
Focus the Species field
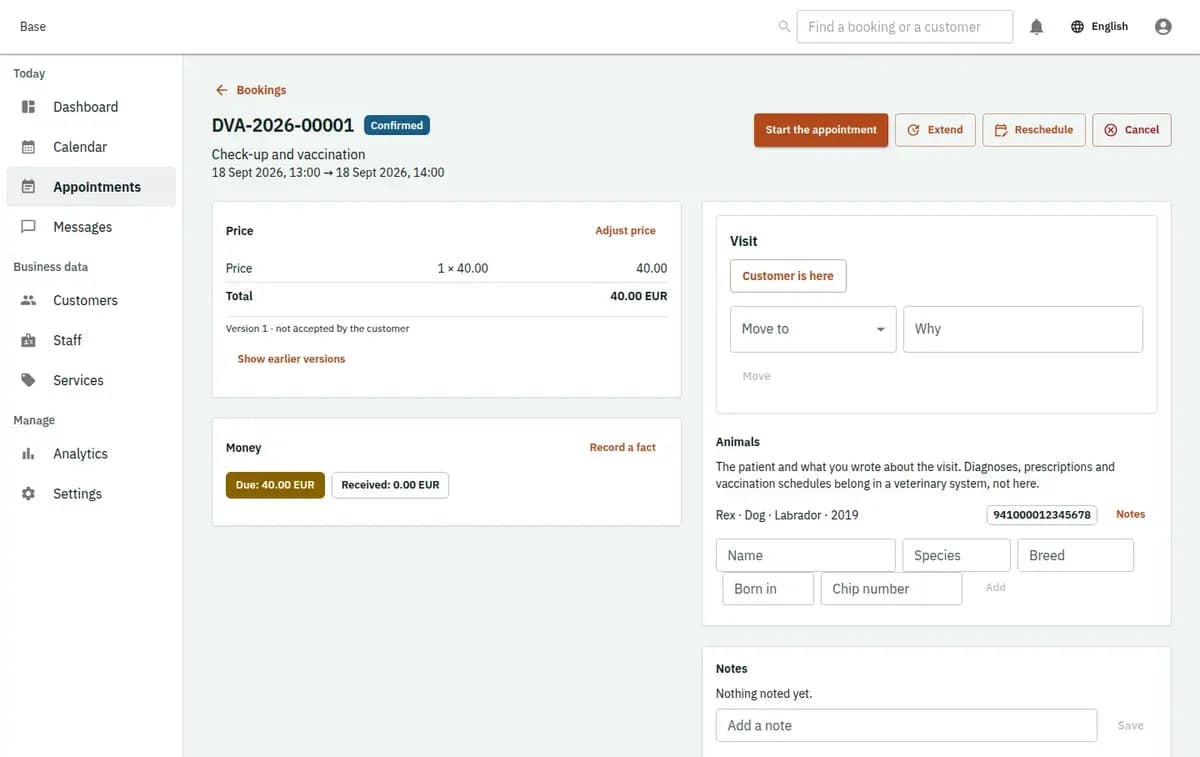click(956, 555)
